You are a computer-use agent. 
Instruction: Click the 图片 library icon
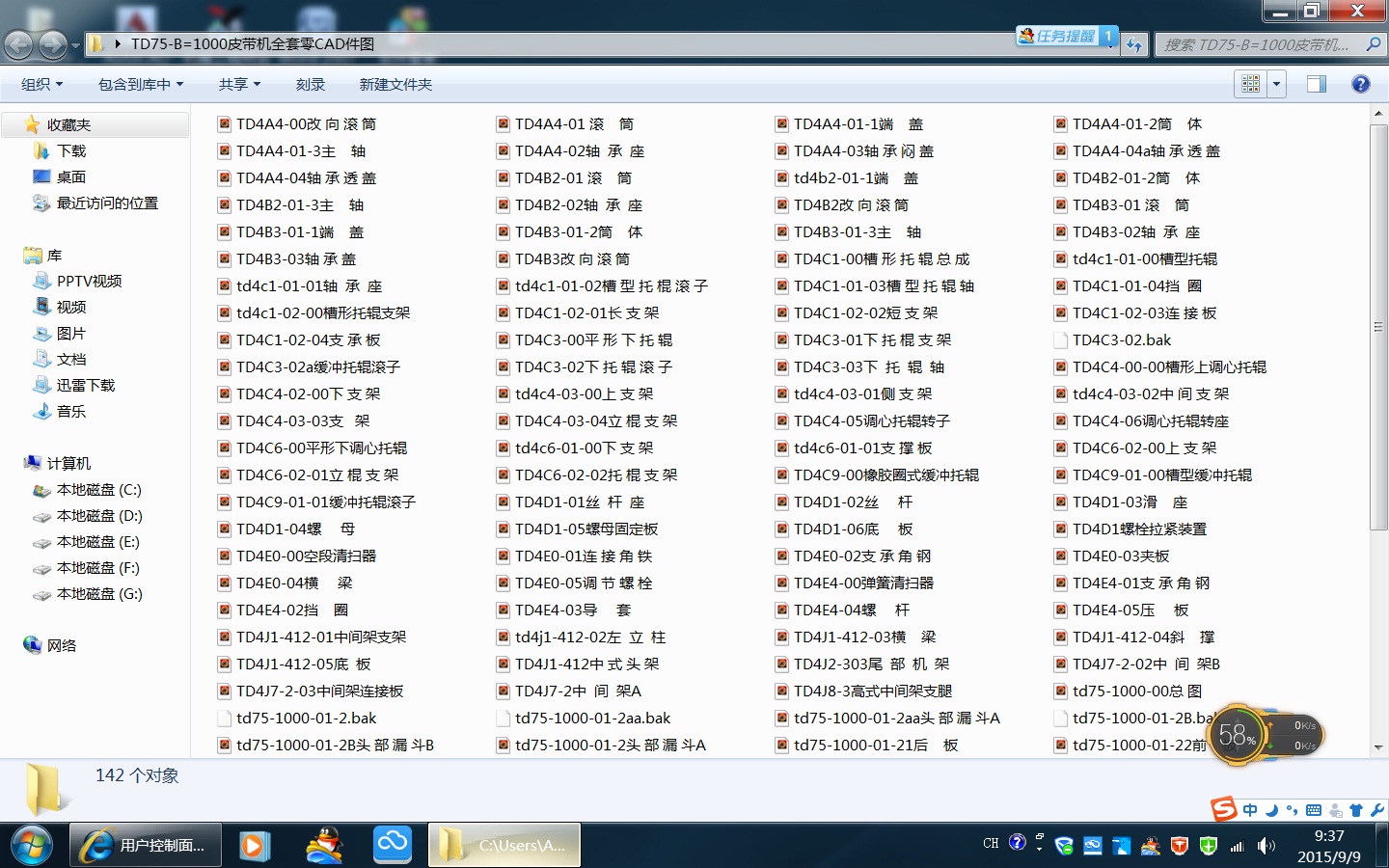click(41, 333)
